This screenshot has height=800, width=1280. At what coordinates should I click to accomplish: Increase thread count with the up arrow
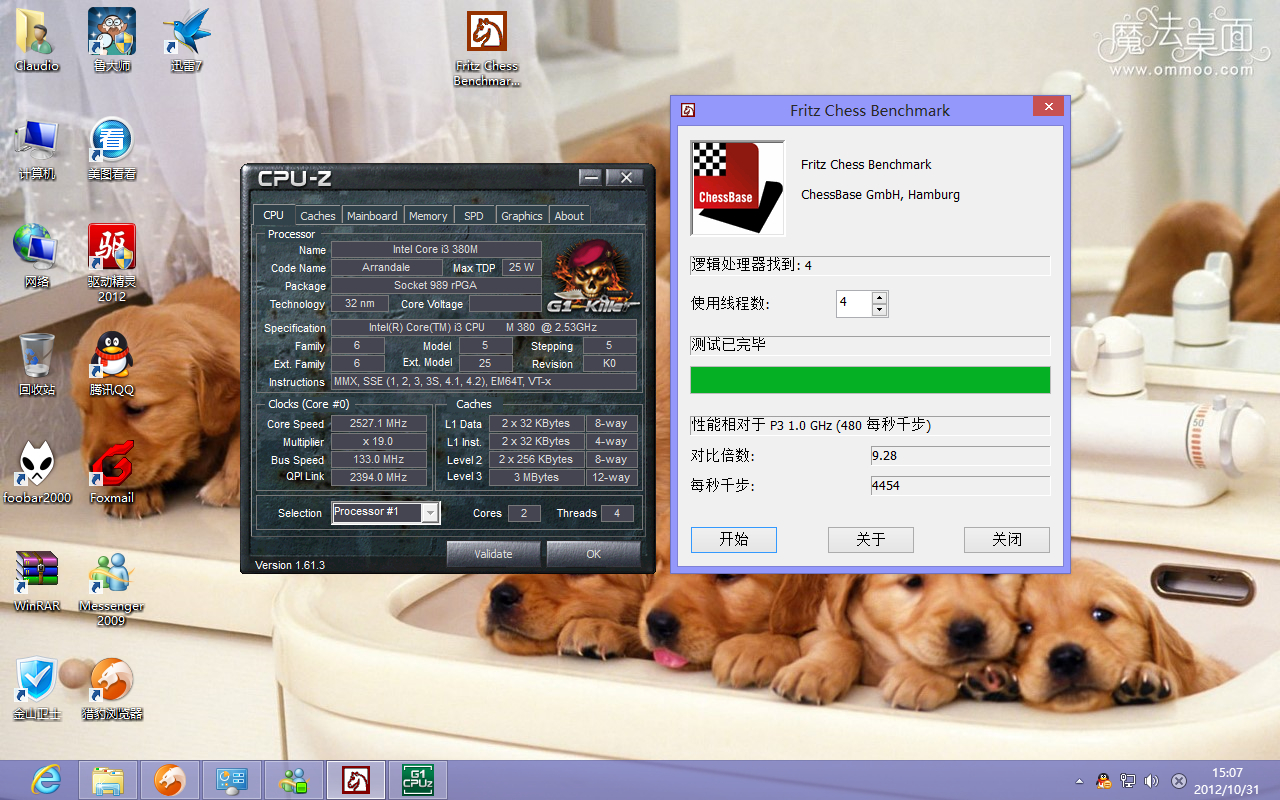pos(879,297)
